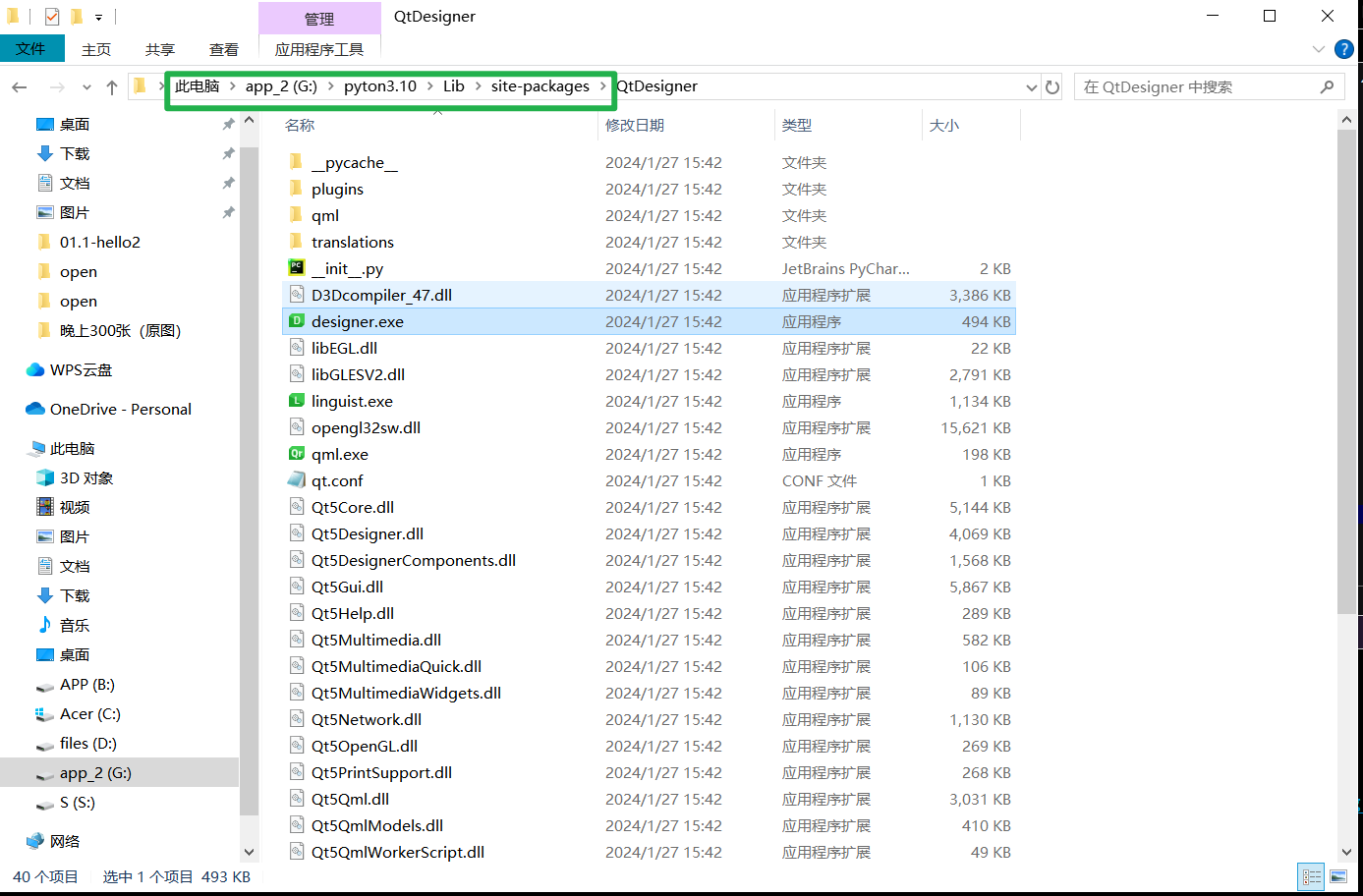Expand breadcrumb arrow after site-packages
Screen dimensions: 1363x896
(602, 86)
